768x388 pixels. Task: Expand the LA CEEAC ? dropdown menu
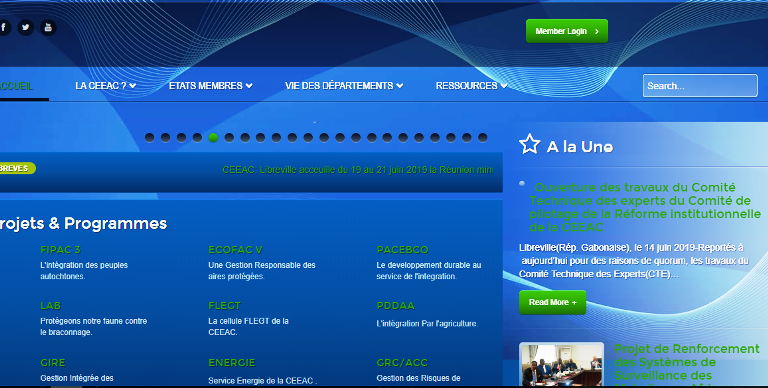pos(105,86)
